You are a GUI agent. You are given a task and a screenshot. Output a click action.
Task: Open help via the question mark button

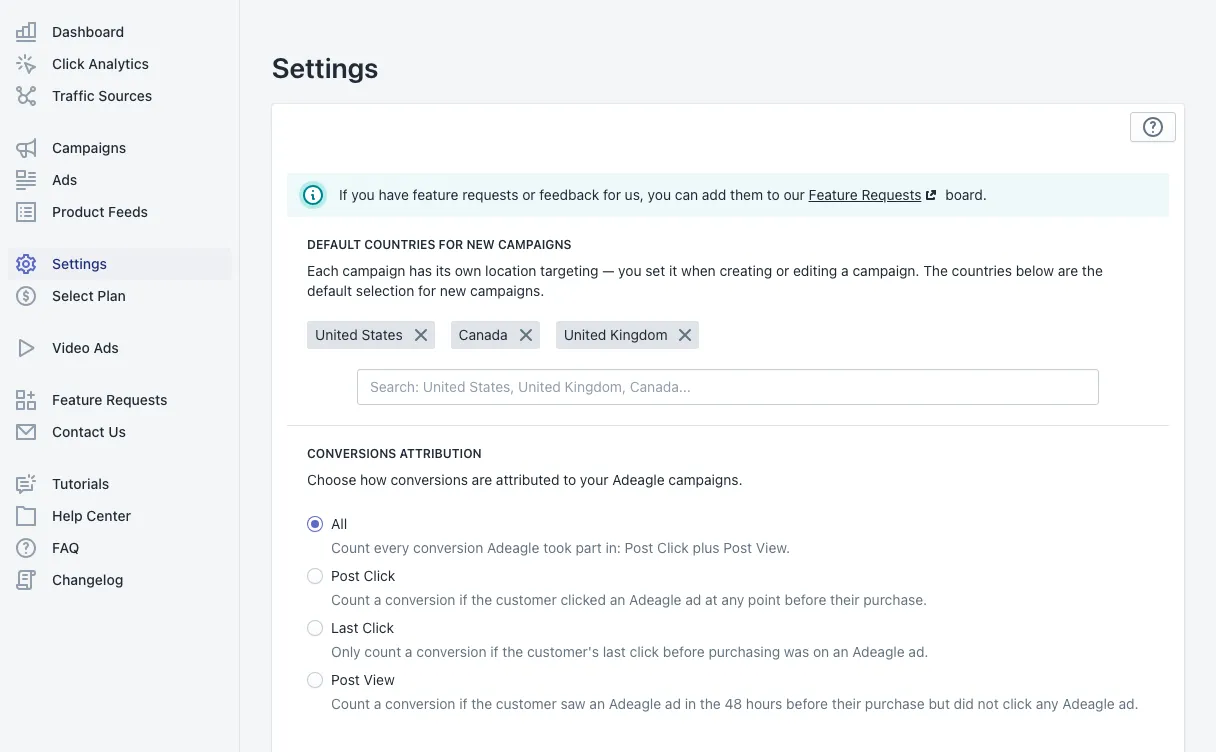[x=1153, y=127]
